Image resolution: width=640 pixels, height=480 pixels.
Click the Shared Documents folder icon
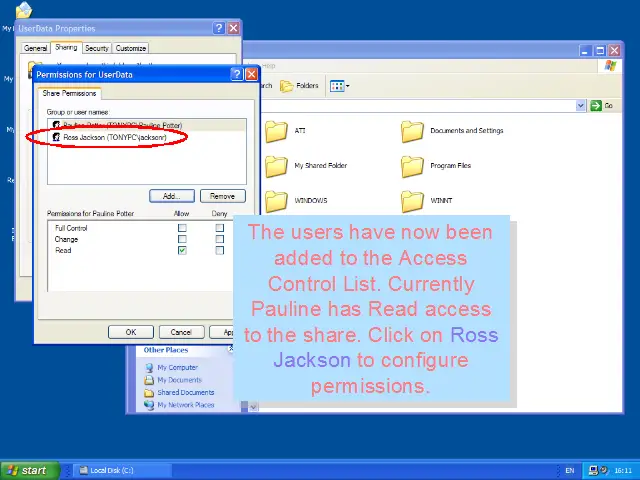click(x=149, y=393)
